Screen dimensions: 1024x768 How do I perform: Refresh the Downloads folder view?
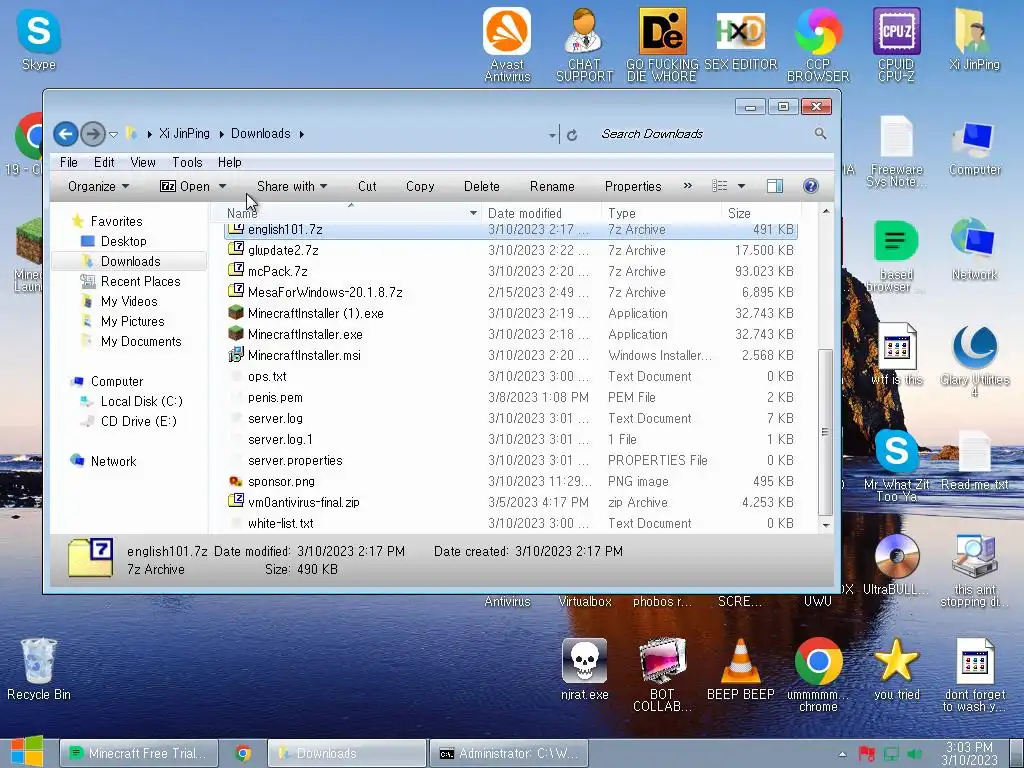coord(572,135)
